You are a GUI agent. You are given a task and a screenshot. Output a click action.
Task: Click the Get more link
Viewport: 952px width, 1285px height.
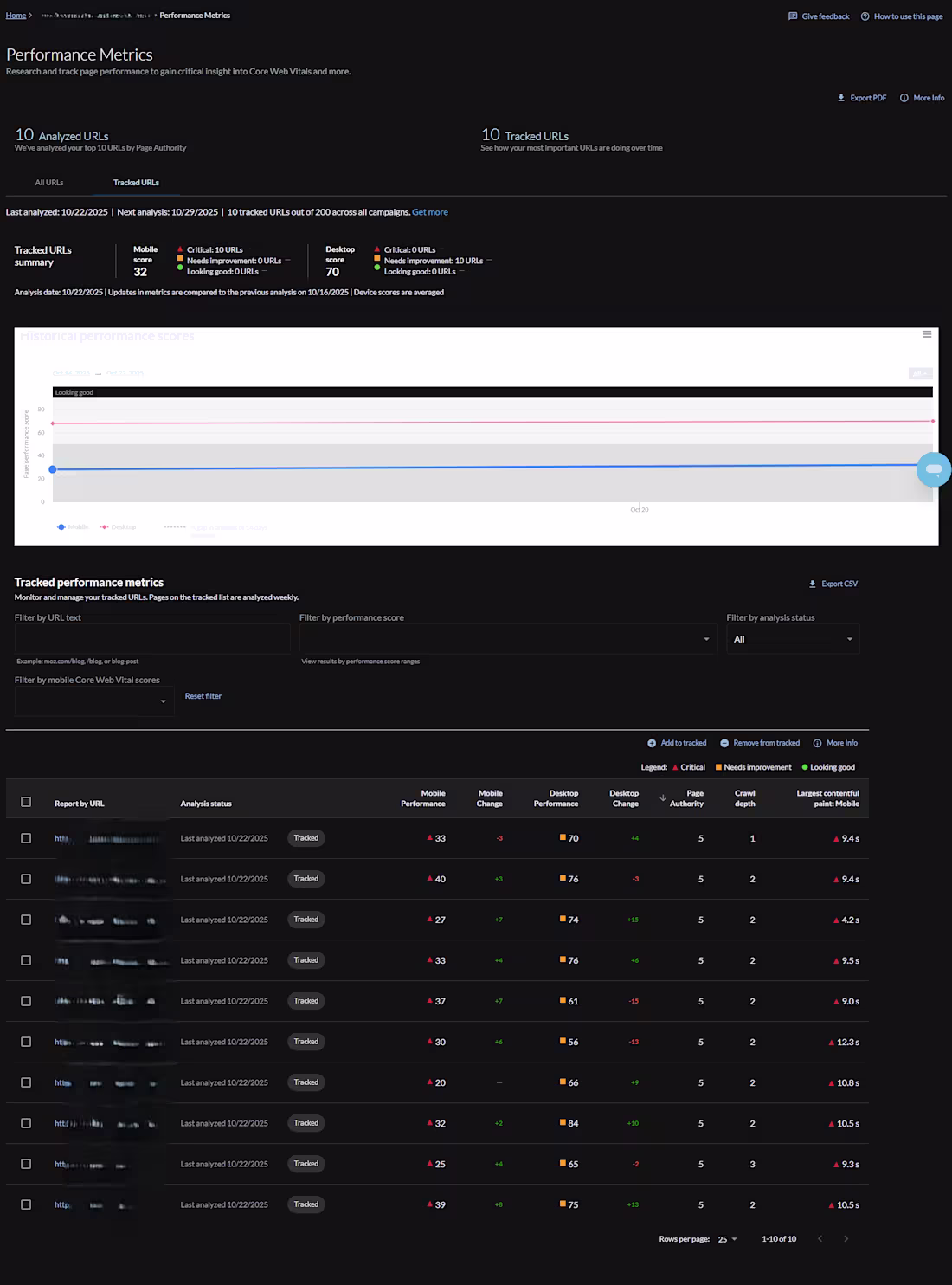[430, 211]
